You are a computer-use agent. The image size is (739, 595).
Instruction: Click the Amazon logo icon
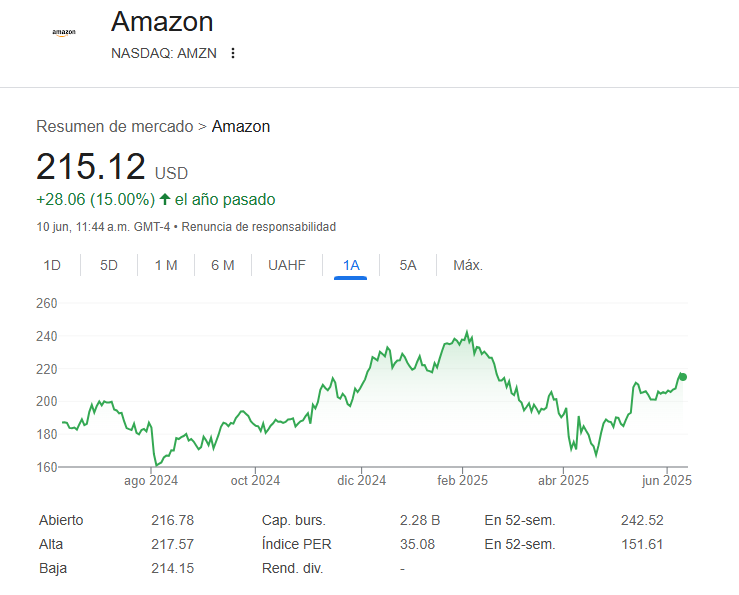coord(63,33)
